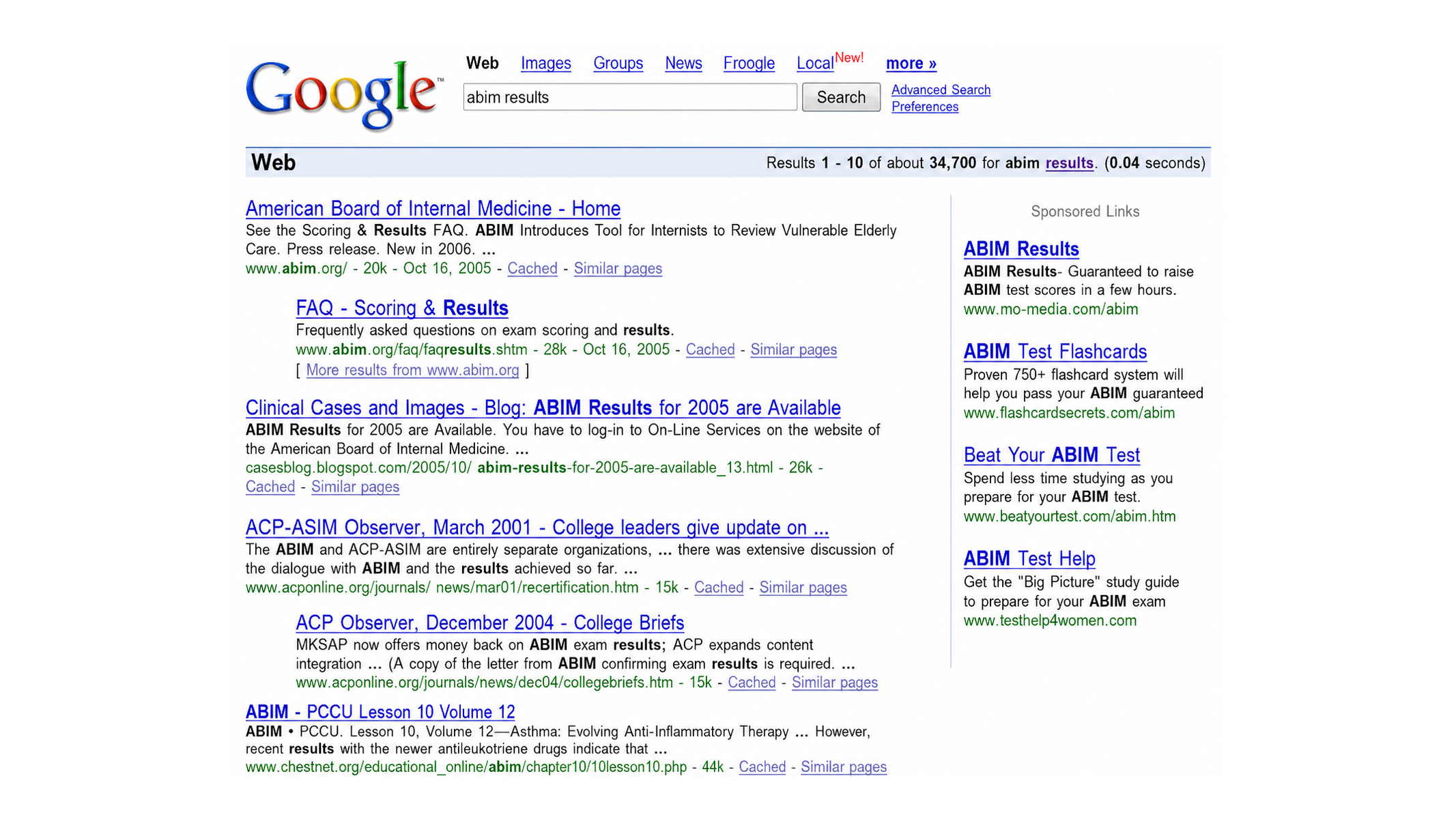Switch to the News tab
This screenshot has width=1456, height=819.
pyautogui.click(x=683, y=63)
